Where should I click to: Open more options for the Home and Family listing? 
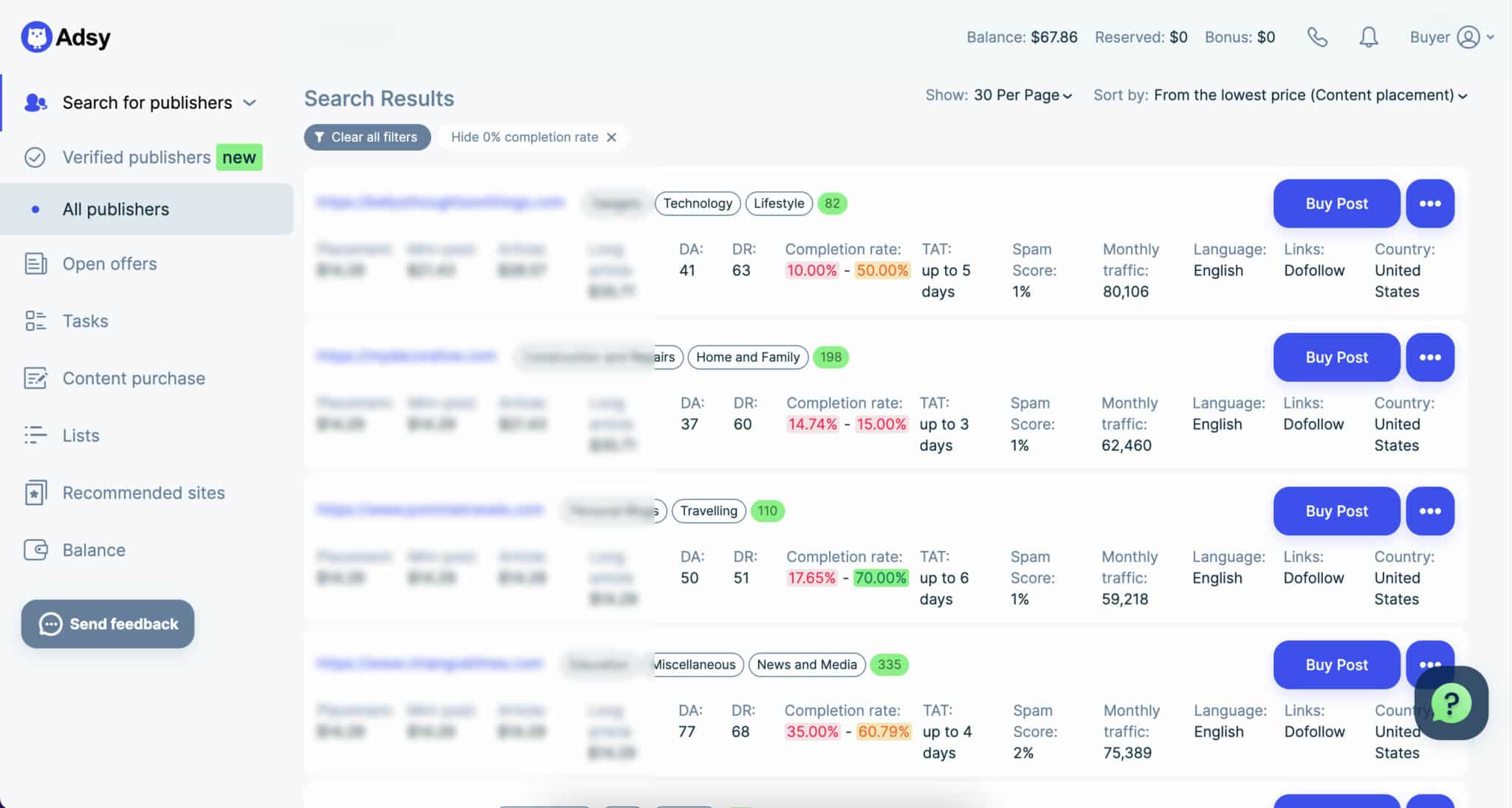tap(1430, 357)
